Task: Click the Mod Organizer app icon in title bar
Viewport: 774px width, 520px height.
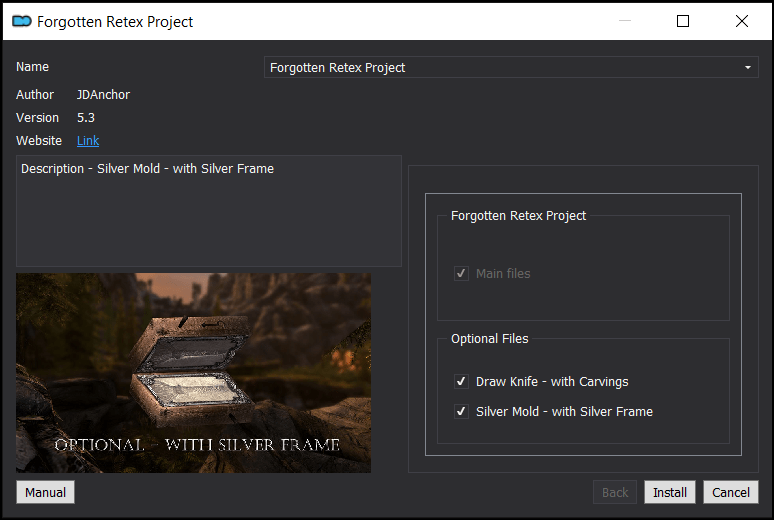Action: coord(22,21)
